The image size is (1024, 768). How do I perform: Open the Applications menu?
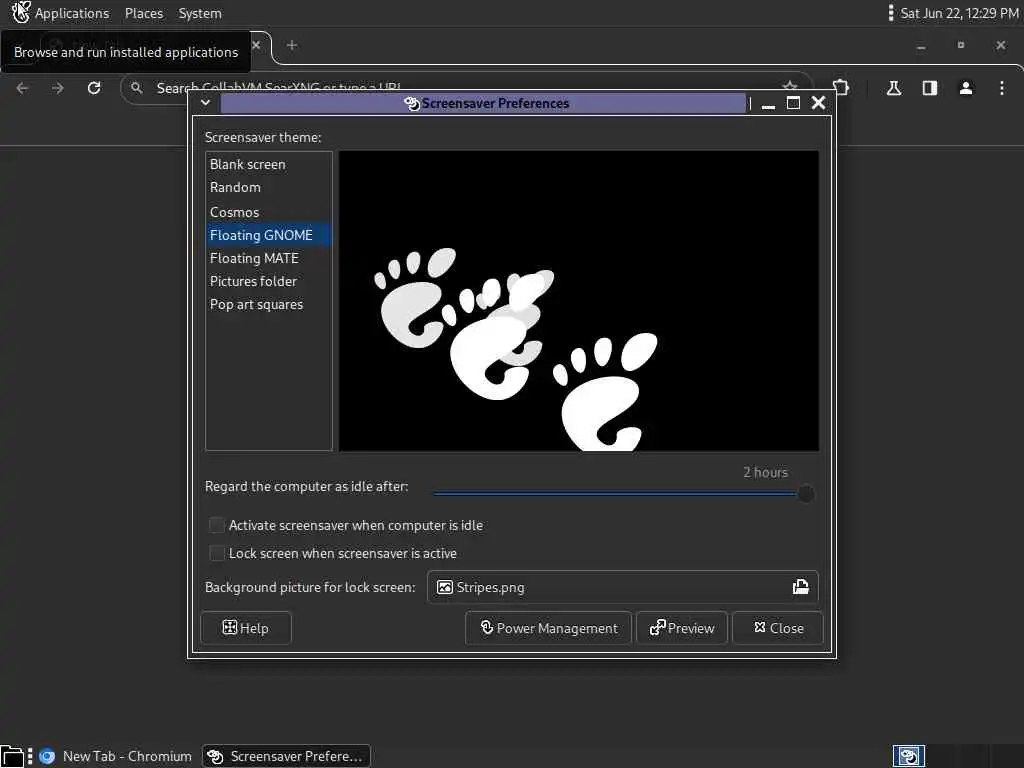click(72, 13)
